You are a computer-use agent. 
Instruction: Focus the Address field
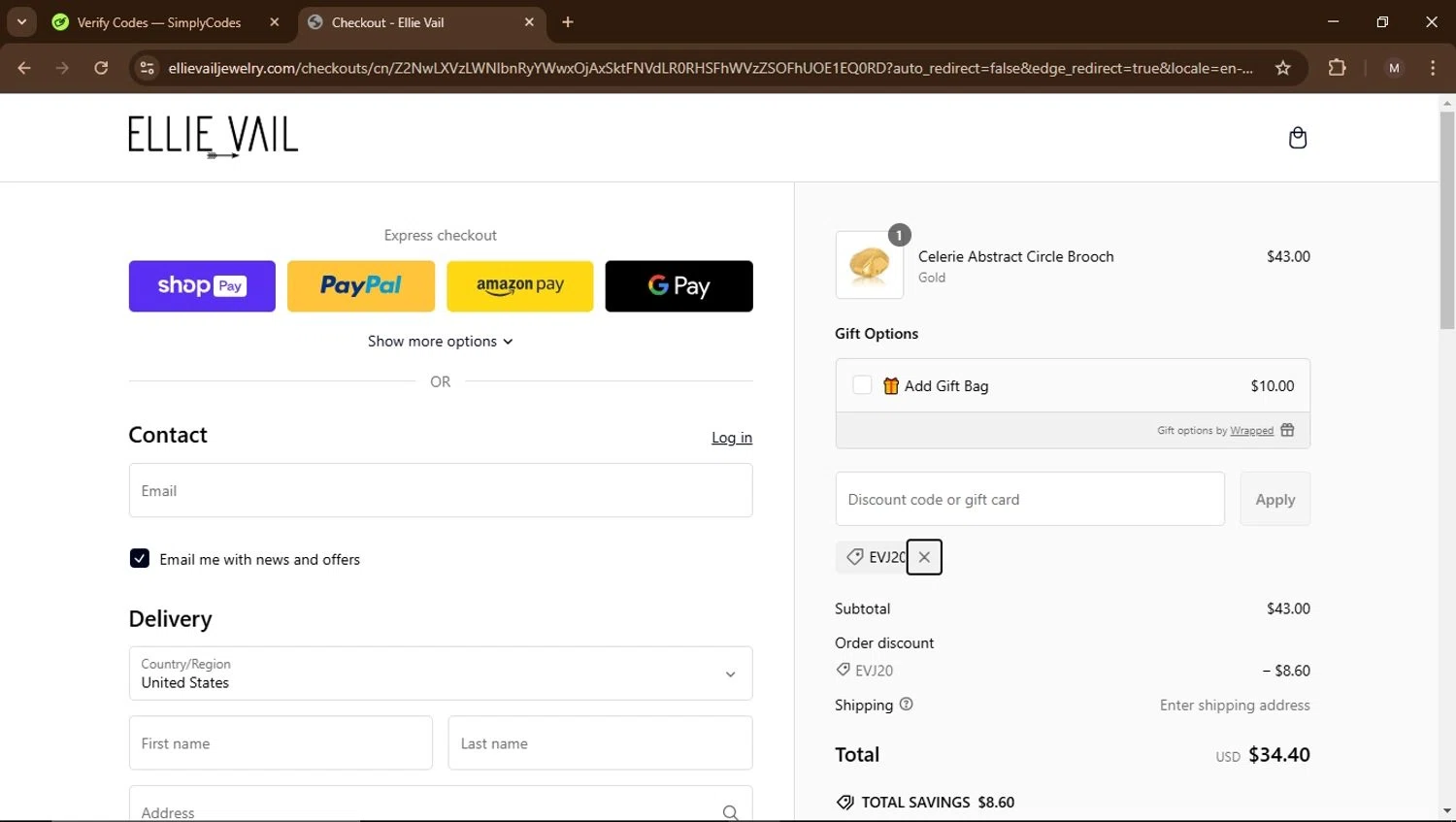pos(441,805)
